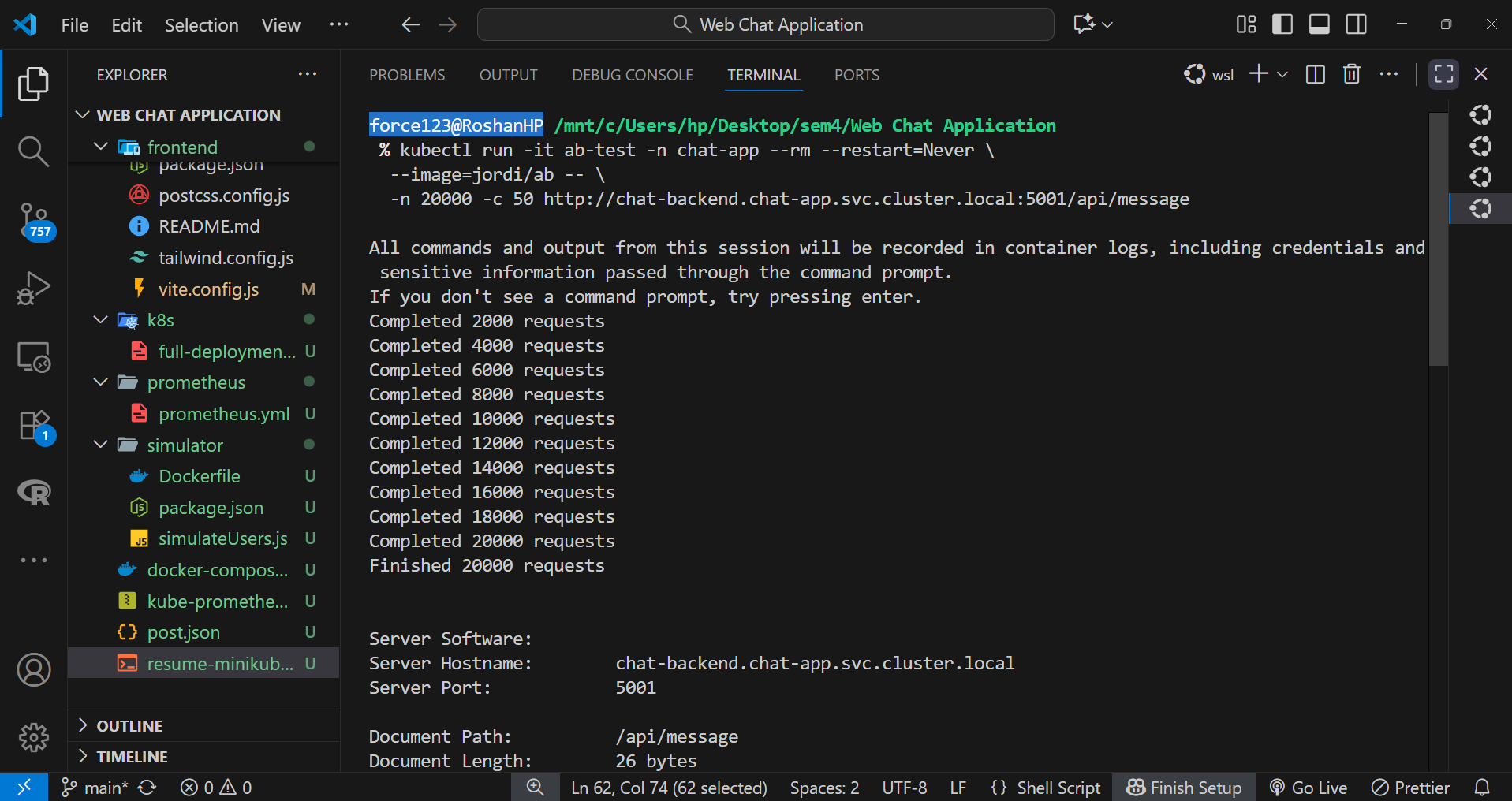
Task: Open launch profile dropdown next to plus
Action: tap(1282, 75)
